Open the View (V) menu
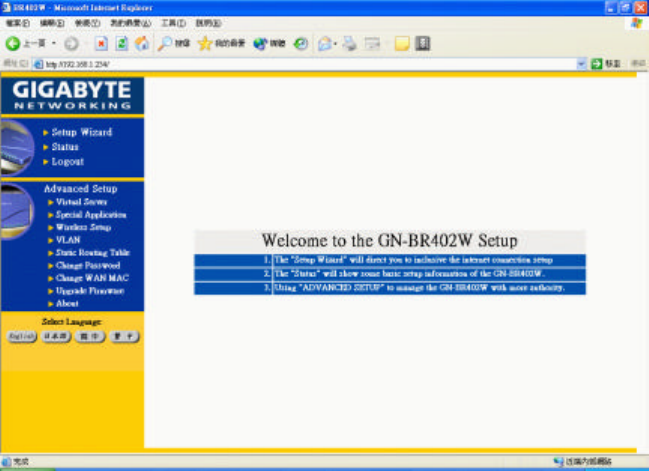Screen dimensions: 649x471 click(x=87, y=23)
